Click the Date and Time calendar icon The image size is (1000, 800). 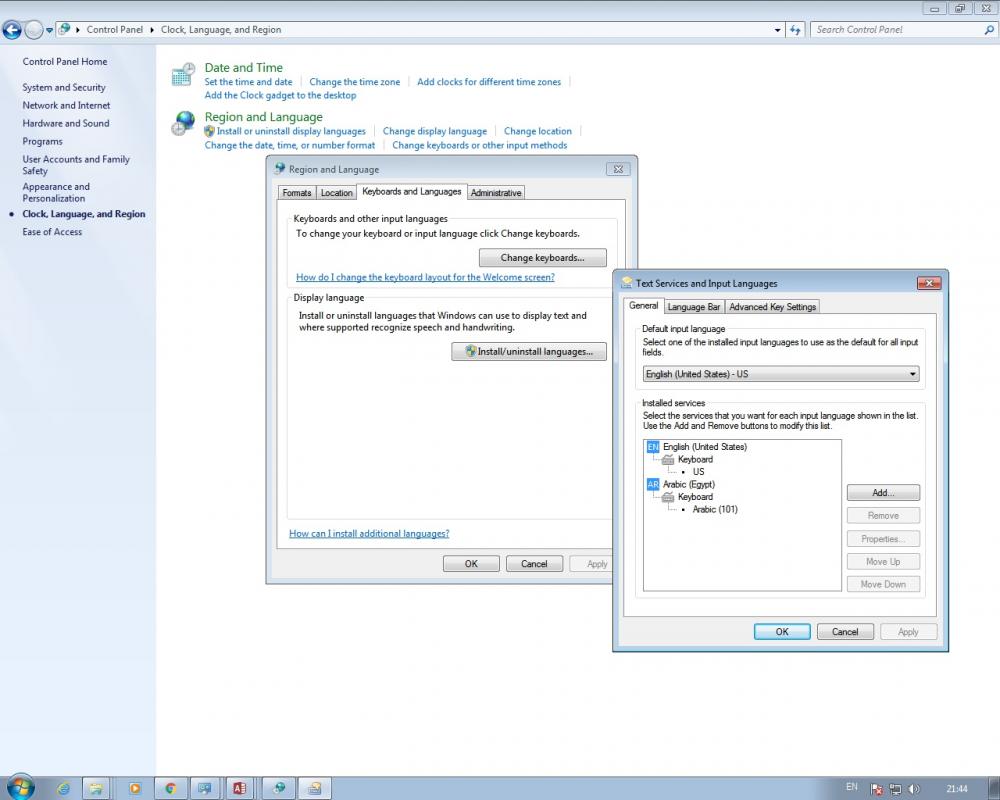coord(184,74)
